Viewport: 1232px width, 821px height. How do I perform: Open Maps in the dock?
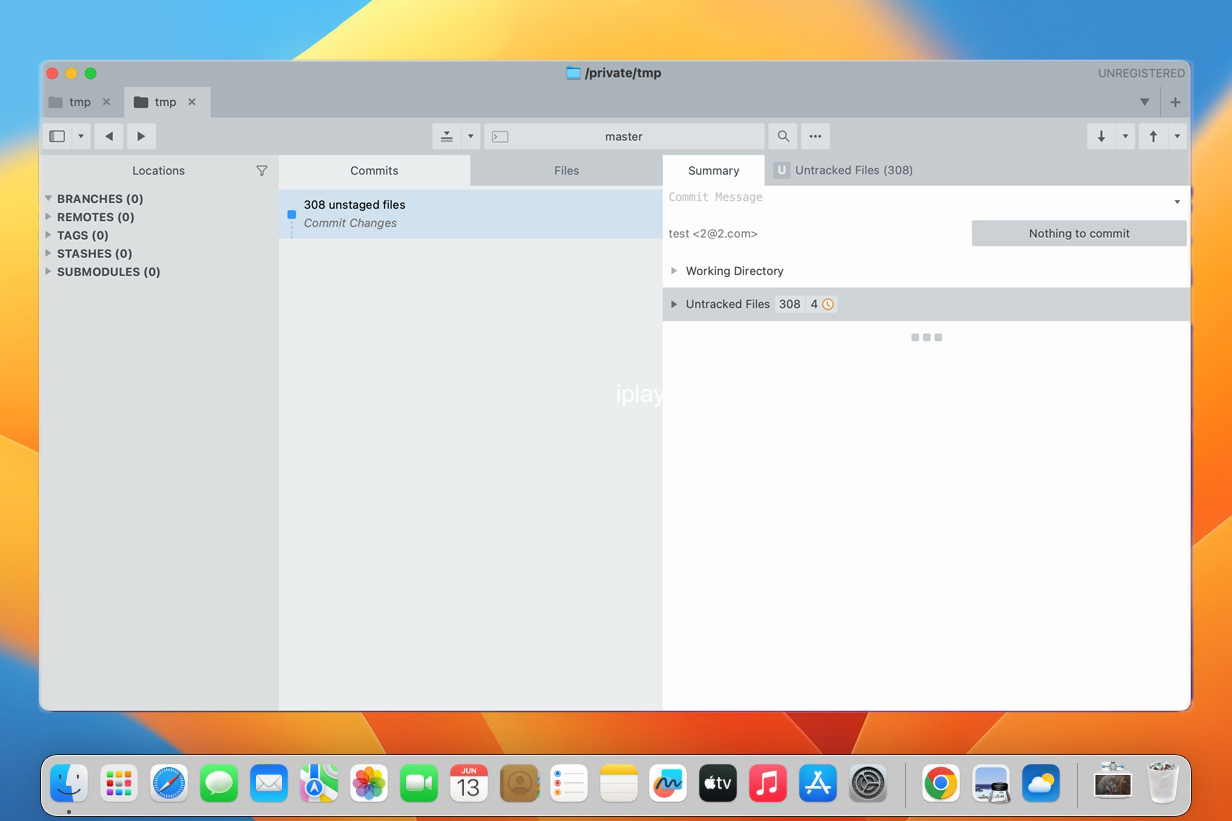[x=319, y=784]
